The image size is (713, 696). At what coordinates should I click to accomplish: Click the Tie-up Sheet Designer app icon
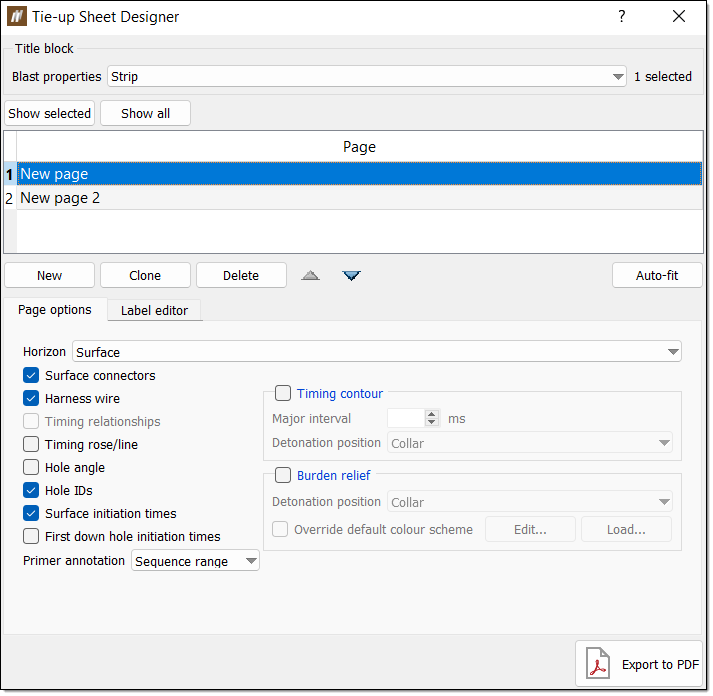pyautogui.click(x=17, y=17)
